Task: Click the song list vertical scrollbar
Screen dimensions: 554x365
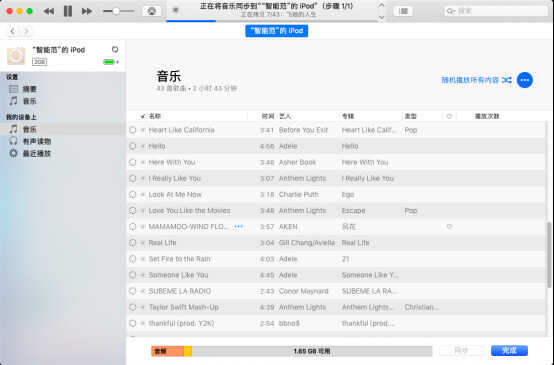Action: (x=549, y=255)
